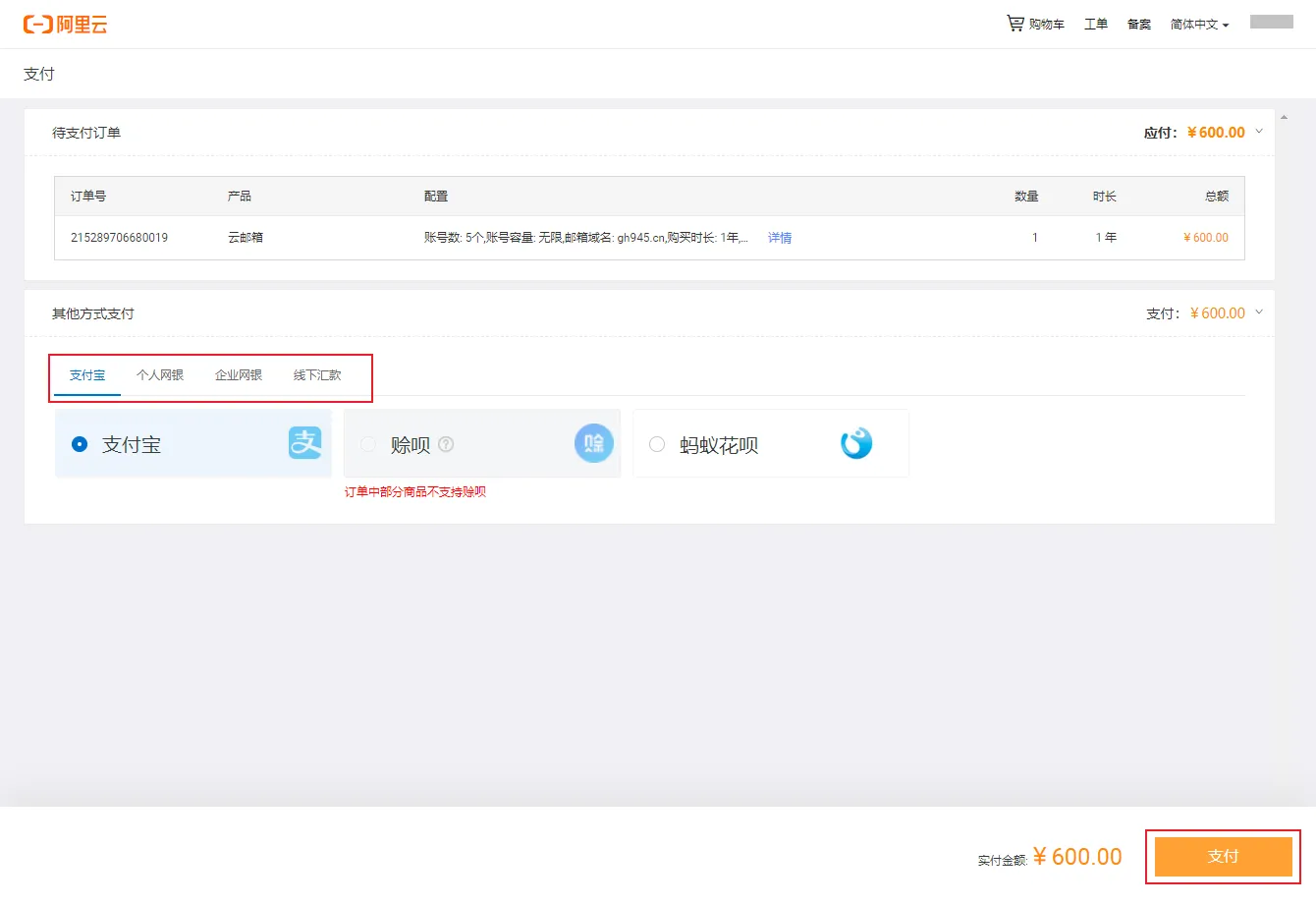This screenshot has height=905, width=1316.
Task: Select the 蚂蚁花呗 payment option
Action: (657, 443)
